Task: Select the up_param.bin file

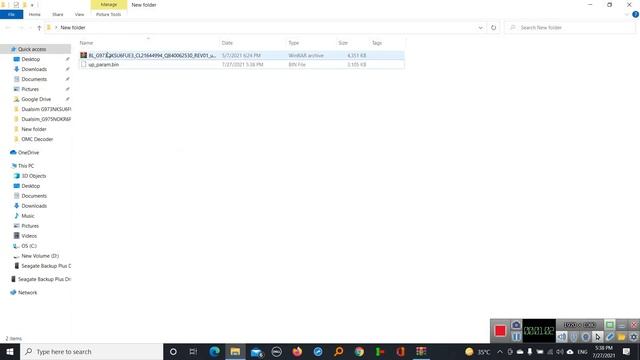Action: [x=242, y=64]
